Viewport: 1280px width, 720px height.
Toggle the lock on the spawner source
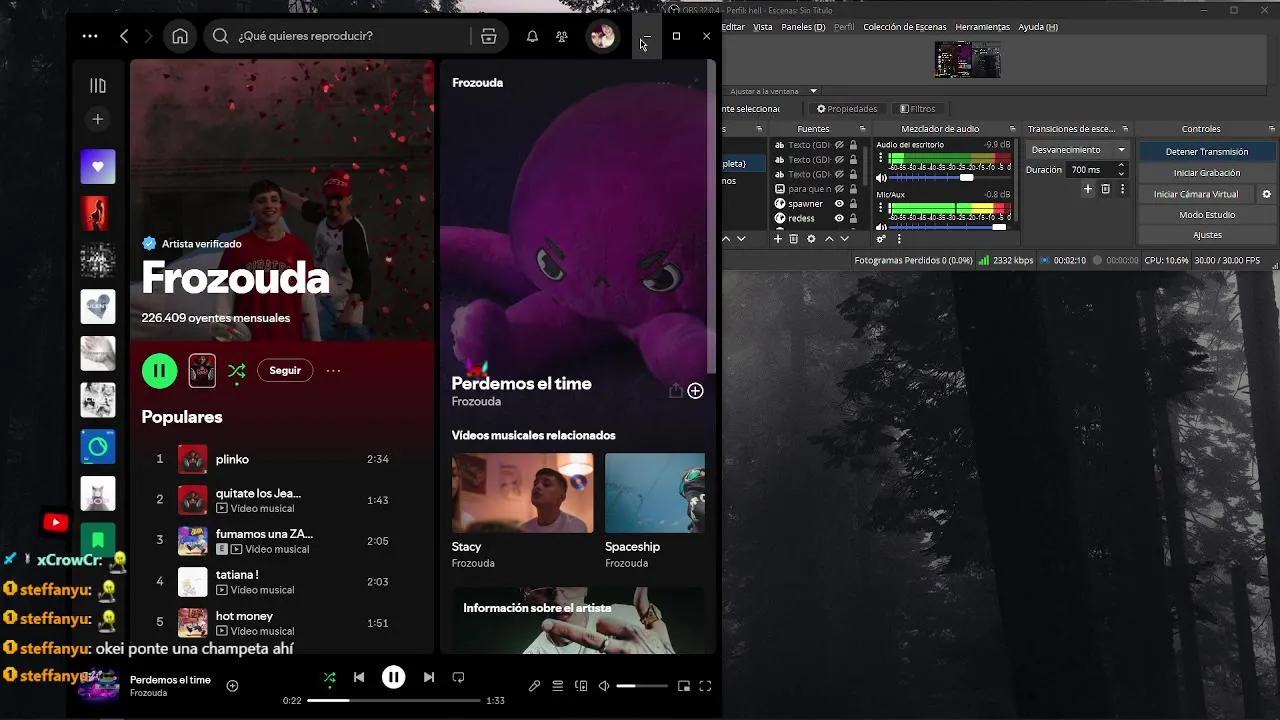pyautogui.click(x=853, y=203)
